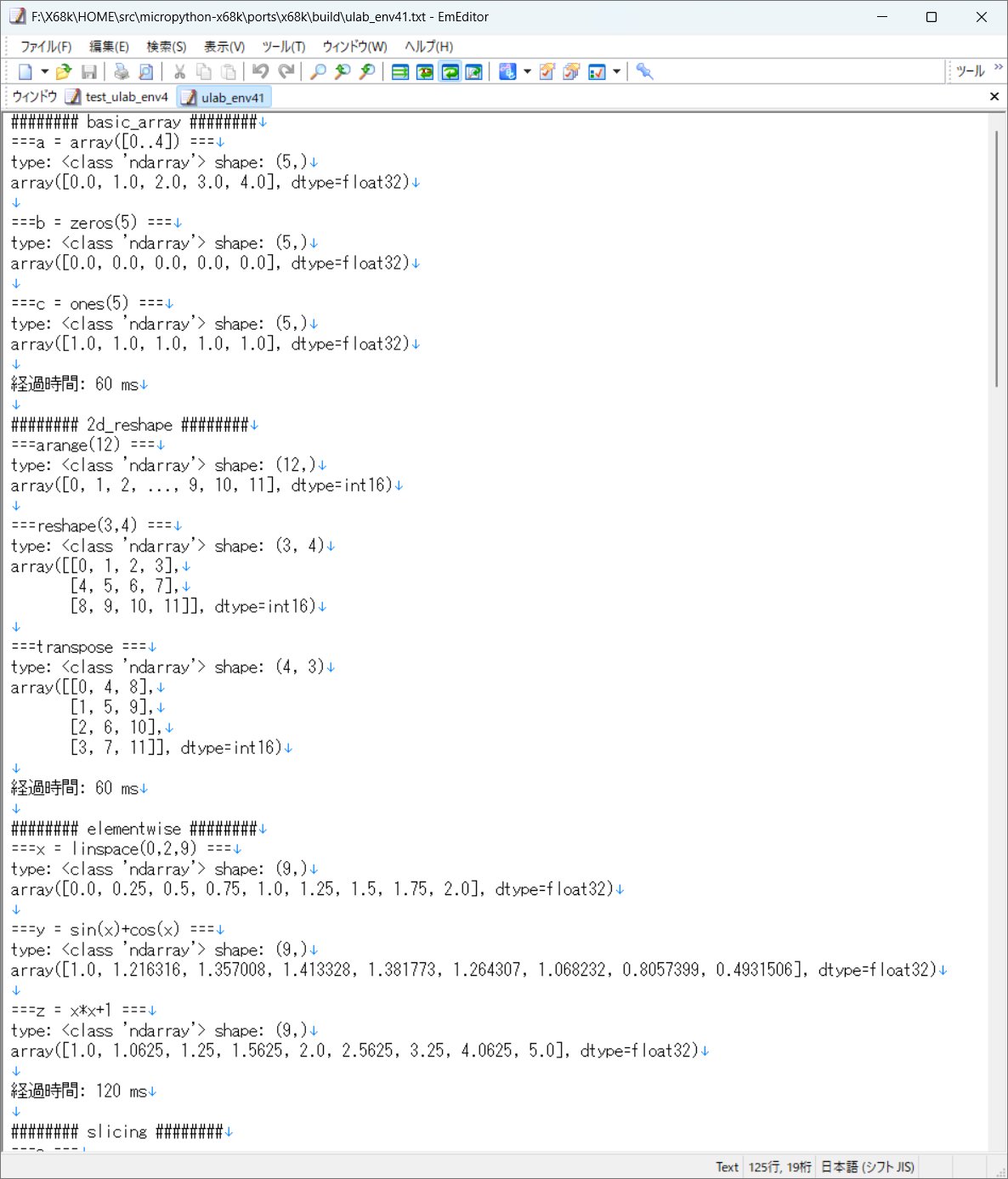Click the '===y = sin(x)+cos(x) ===' line
Screen dimensions: 1008x1179
coord(113,929)
